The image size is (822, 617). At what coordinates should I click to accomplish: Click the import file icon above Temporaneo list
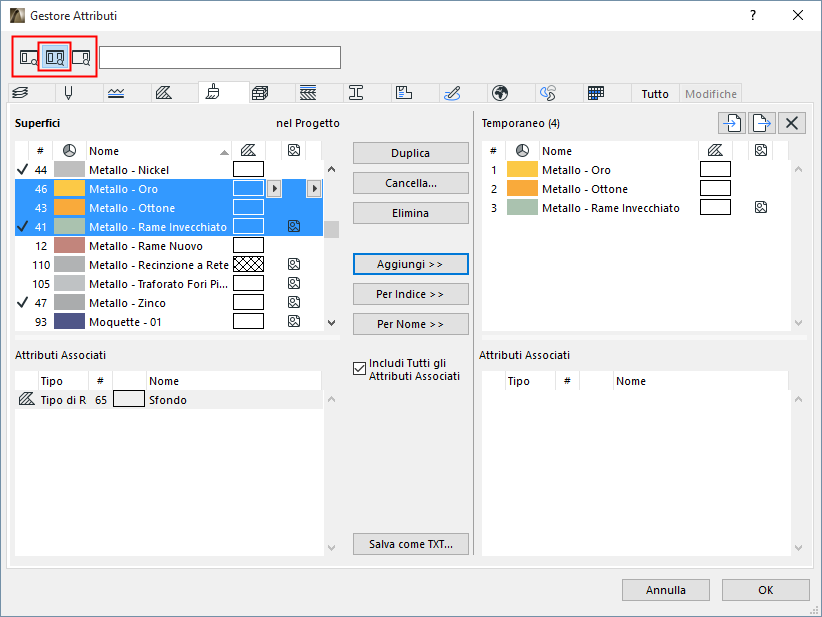(x=732, y=123)
